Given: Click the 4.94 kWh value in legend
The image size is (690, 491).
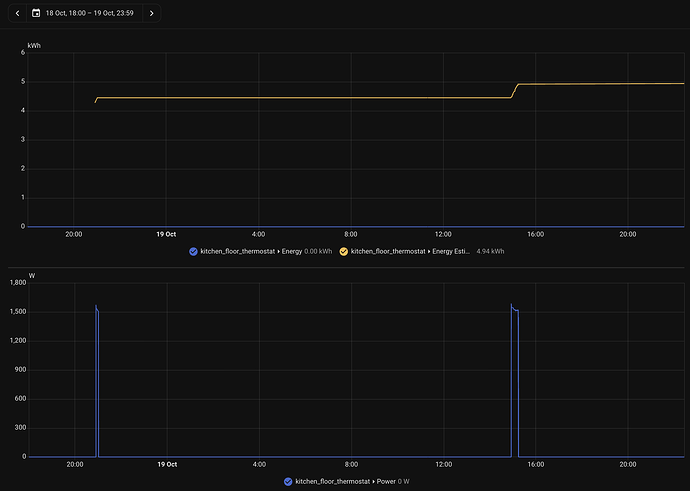Looking at the screenshot, I should (x=490, y=252).
